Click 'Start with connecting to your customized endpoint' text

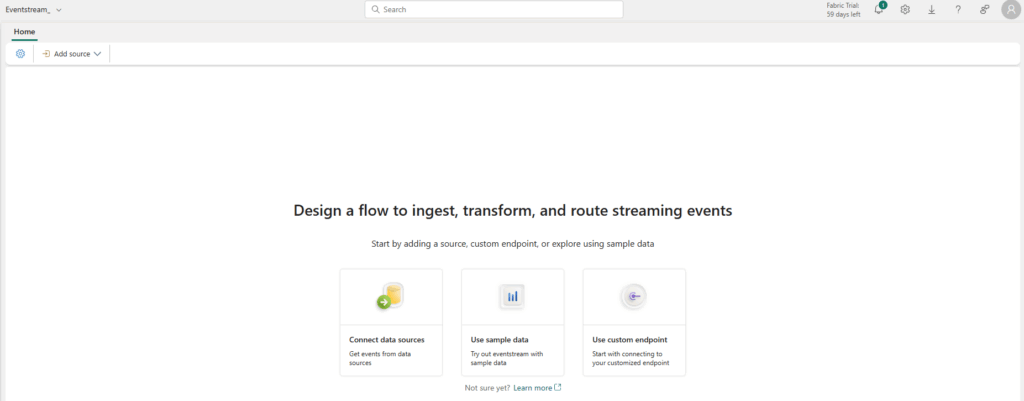(x=631, y=358)
